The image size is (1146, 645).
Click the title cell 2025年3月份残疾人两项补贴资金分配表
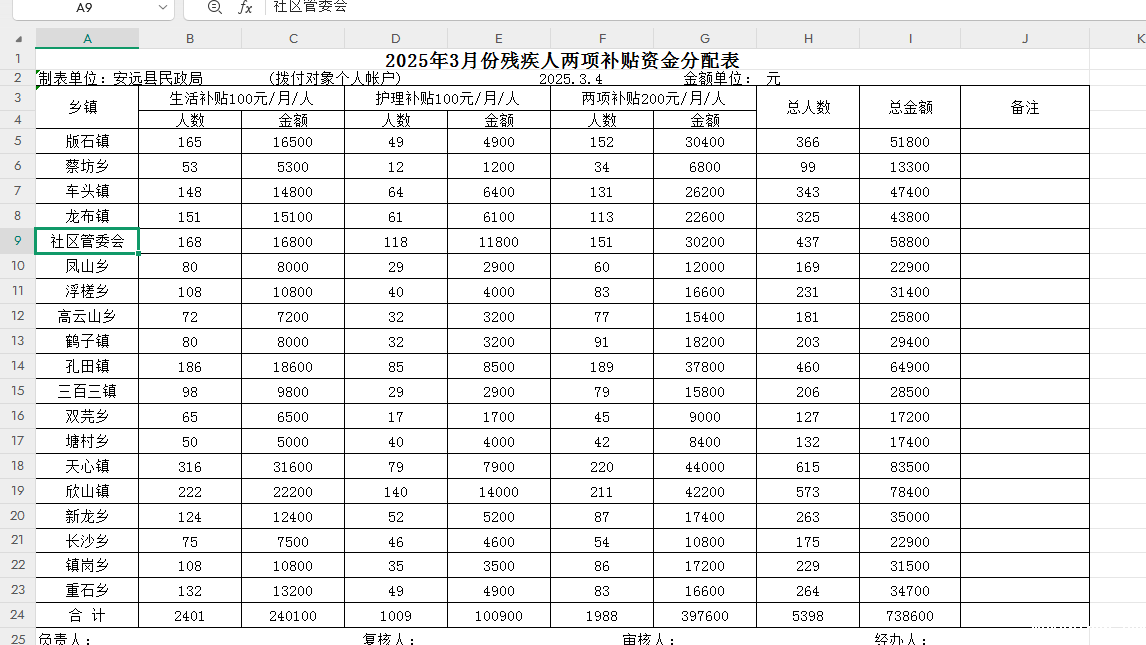coord(562,60)
